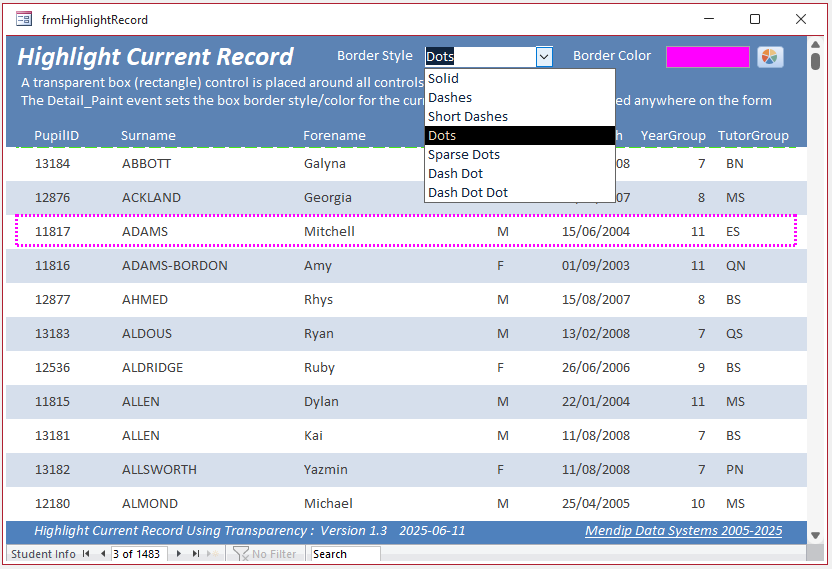Collapse the Border Style dropdown arrow
The width and height of the screenshot is (832, 569).
[x=544, y=57]
